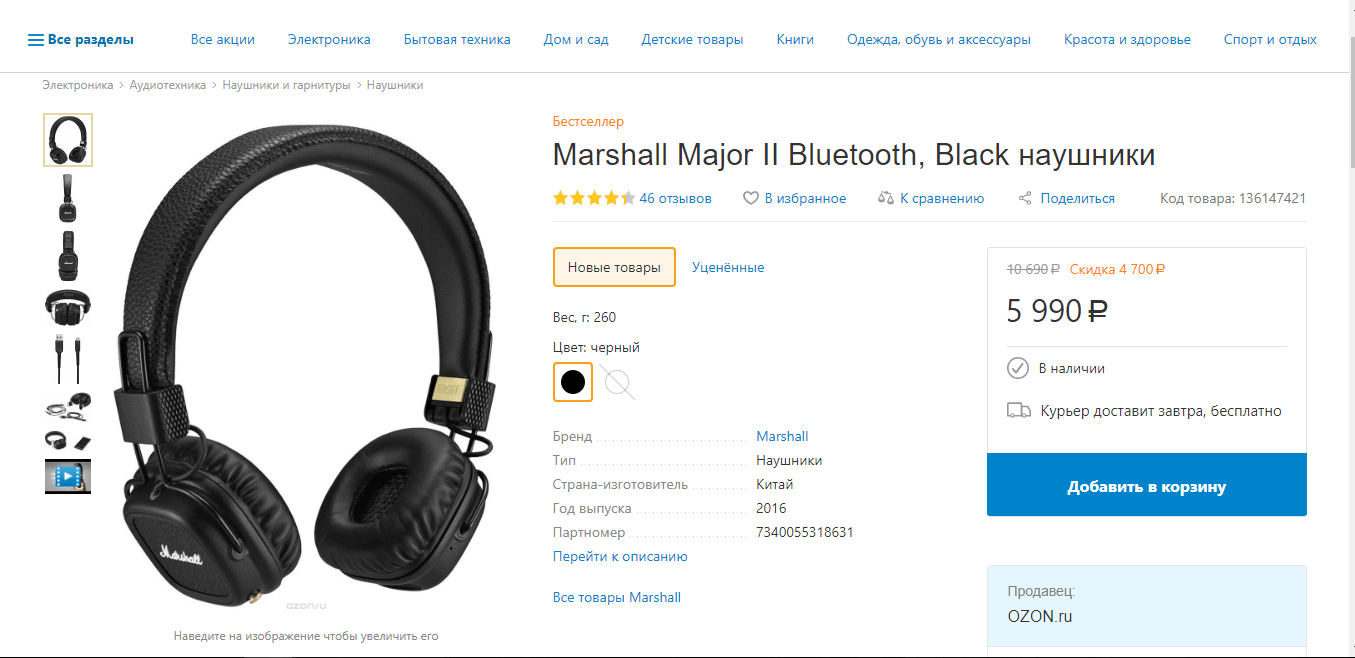Viewport: 1355px width, 658px height.
Task: Switch to Новые товары option
Action: tap(614, 267)
